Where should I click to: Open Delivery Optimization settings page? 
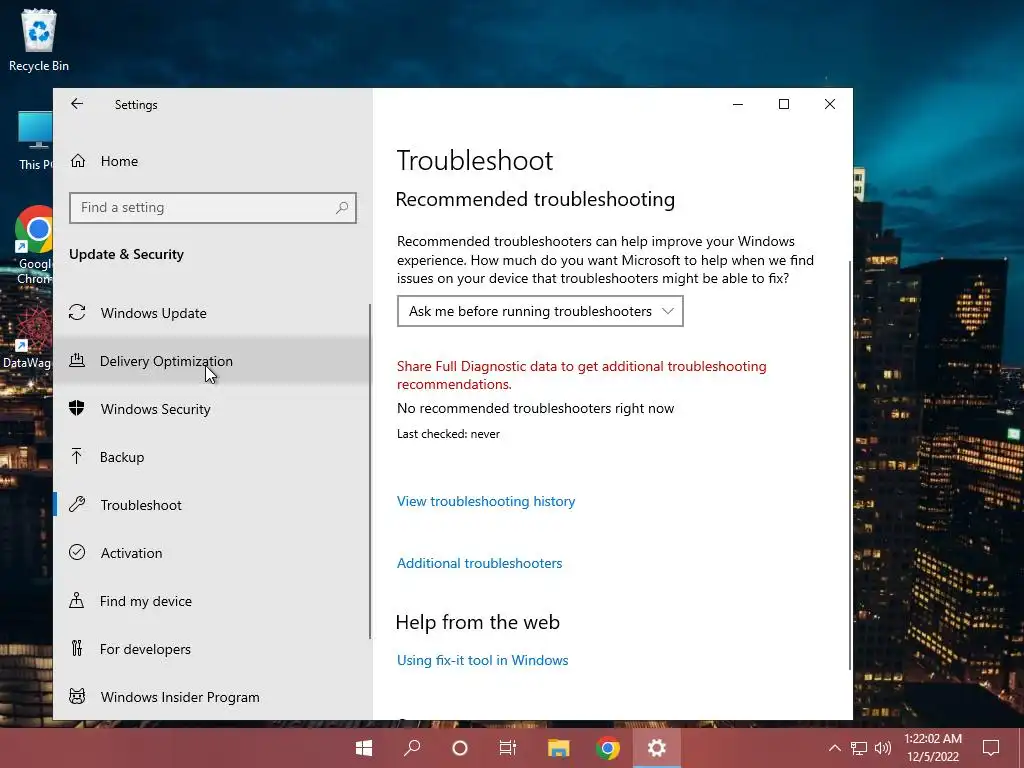coord(212,361)
